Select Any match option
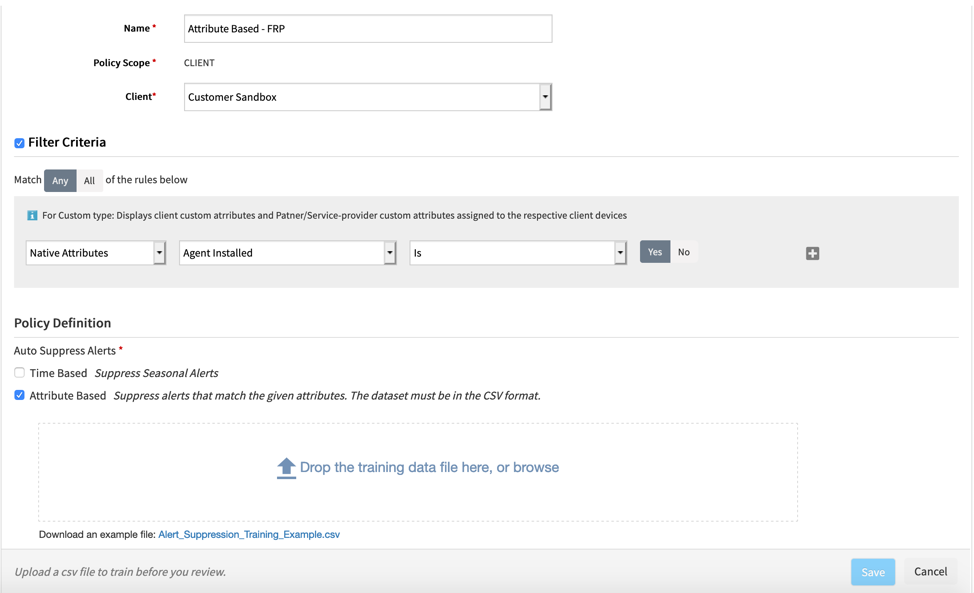 tap(60, 181)
